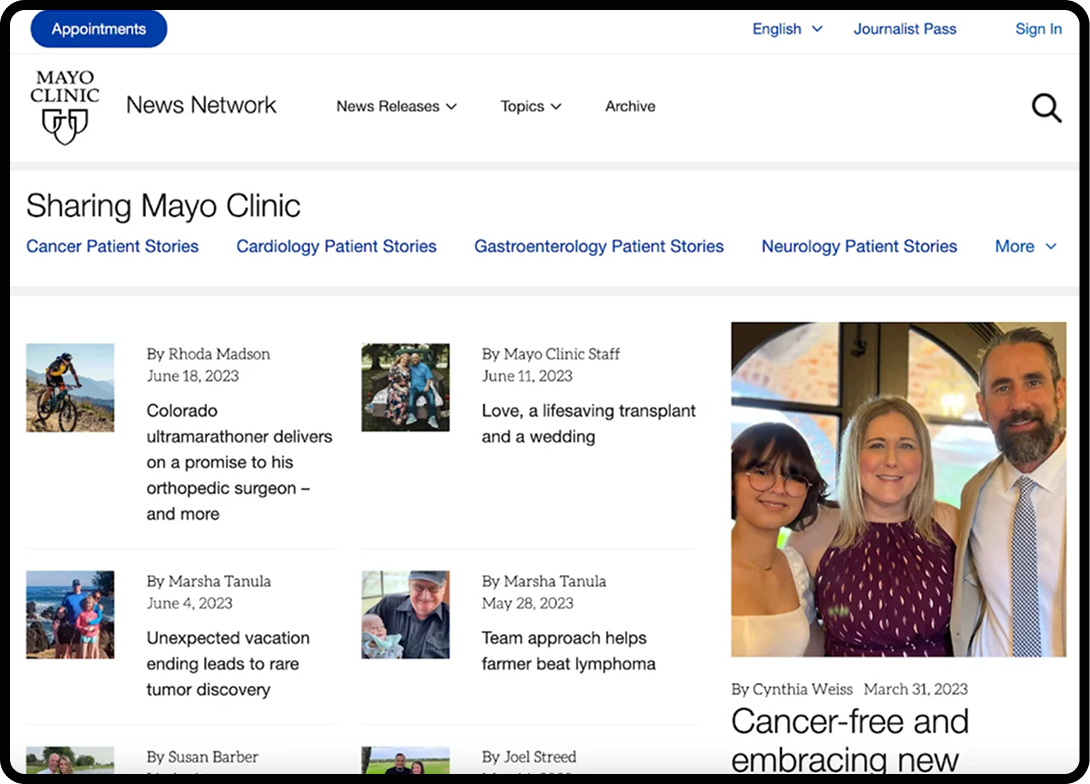
Task: Click Marsha Tanula byline dated May 28
Action: [x=544, y=581]
